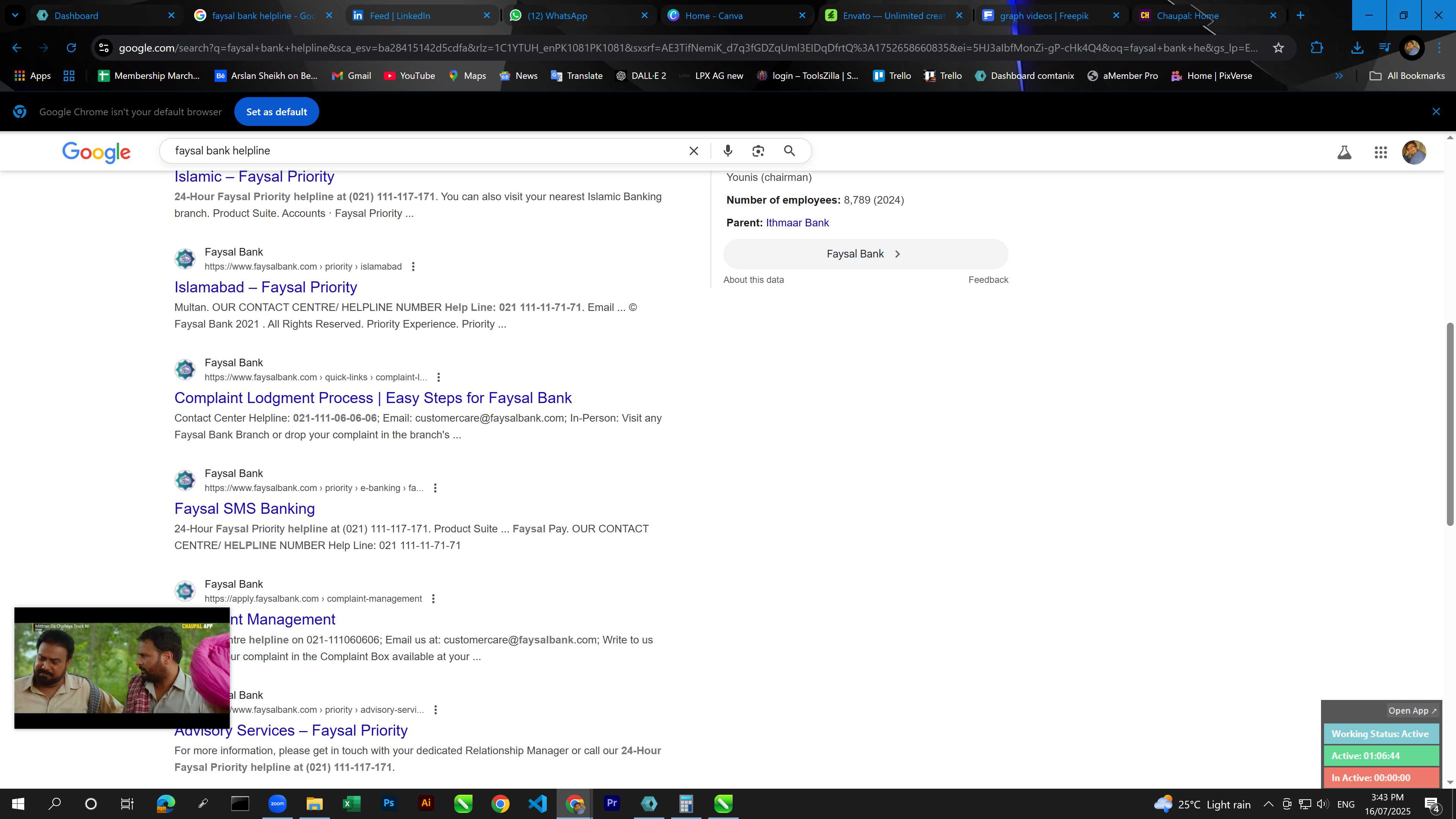
Task: Open DALL·E 2 bookmark
Action: click(641, 76)
